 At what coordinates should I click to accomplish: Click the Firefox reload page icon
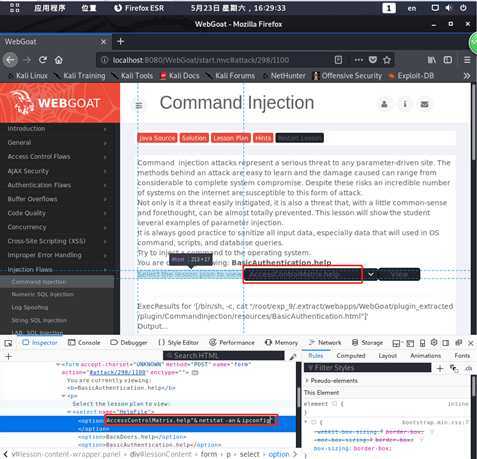pos(43,60)
